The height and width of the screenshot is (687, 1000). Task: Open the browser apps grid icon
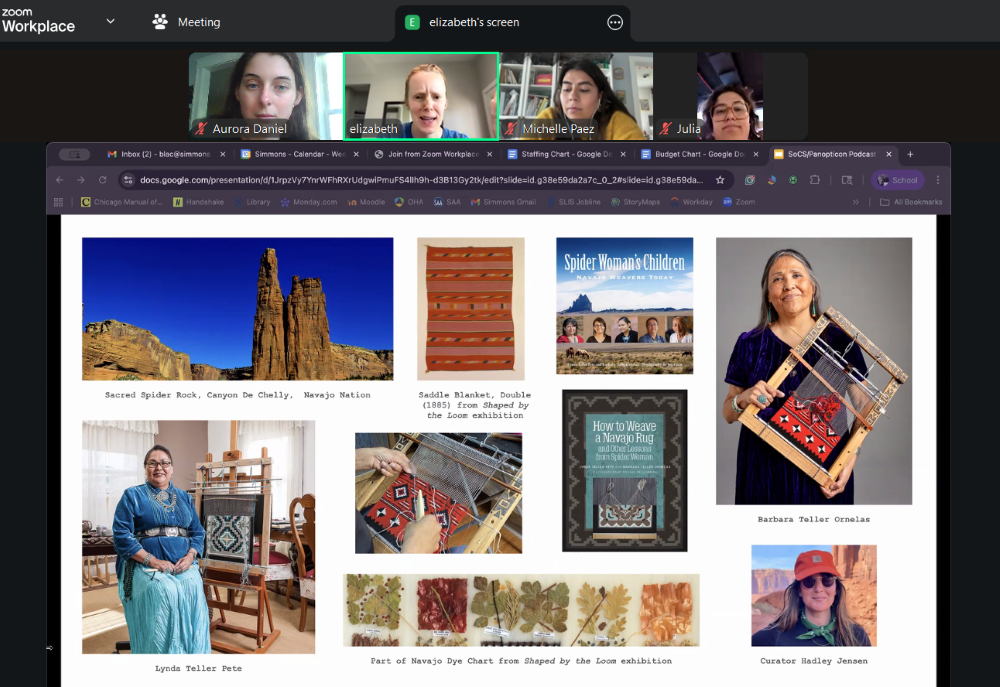58,202
